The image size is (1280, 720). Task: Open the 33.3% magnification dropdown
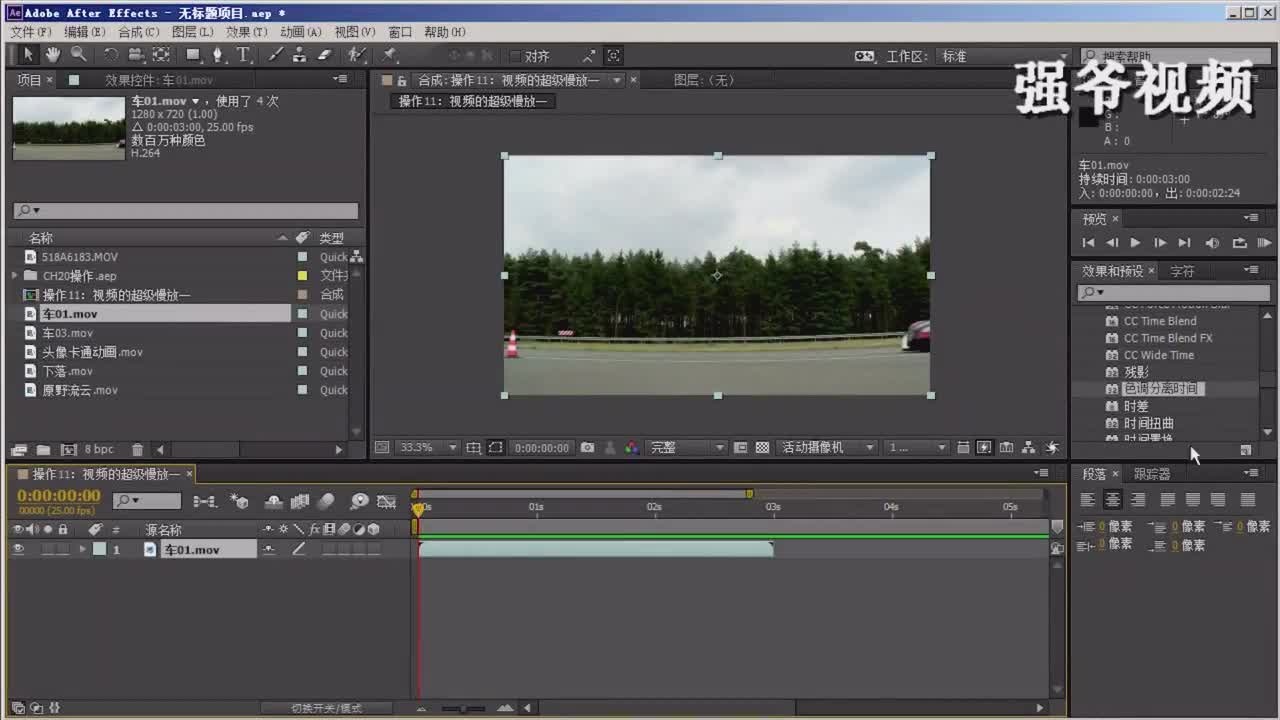(427, 448)
